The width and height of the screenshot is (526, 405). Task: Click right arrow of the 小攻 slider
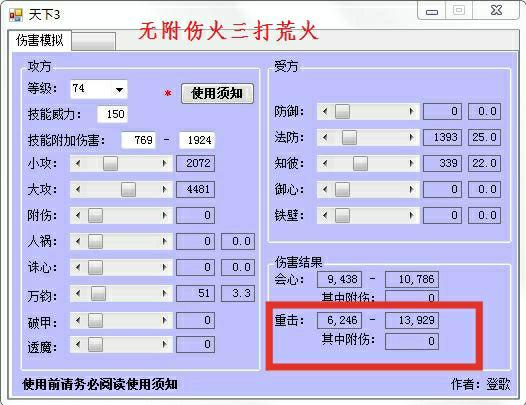[164, 163]
